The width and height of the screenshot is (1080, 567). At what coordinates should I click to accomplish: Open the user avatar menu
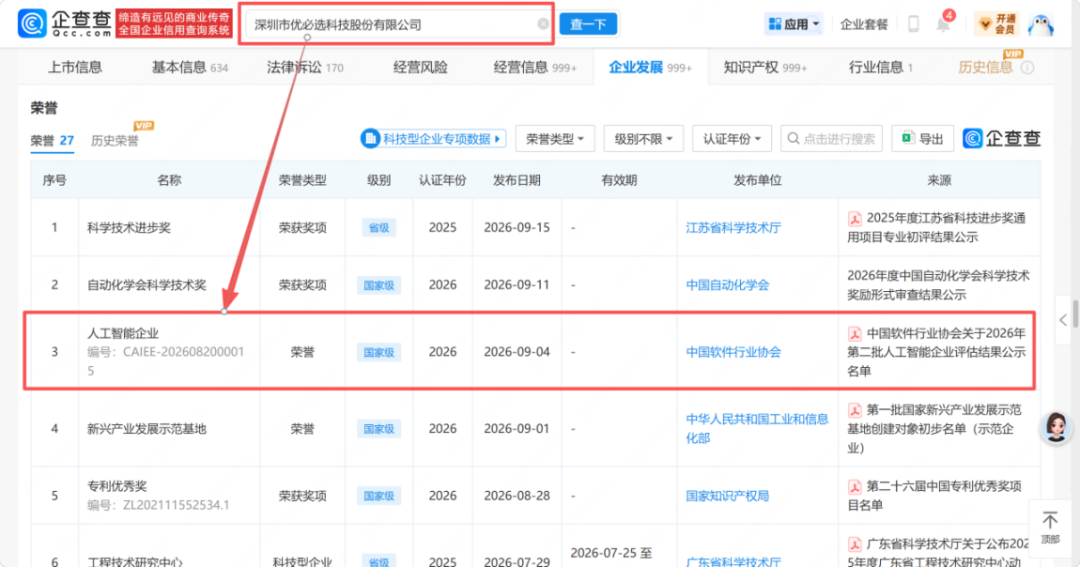click(x=1040, y=24)
